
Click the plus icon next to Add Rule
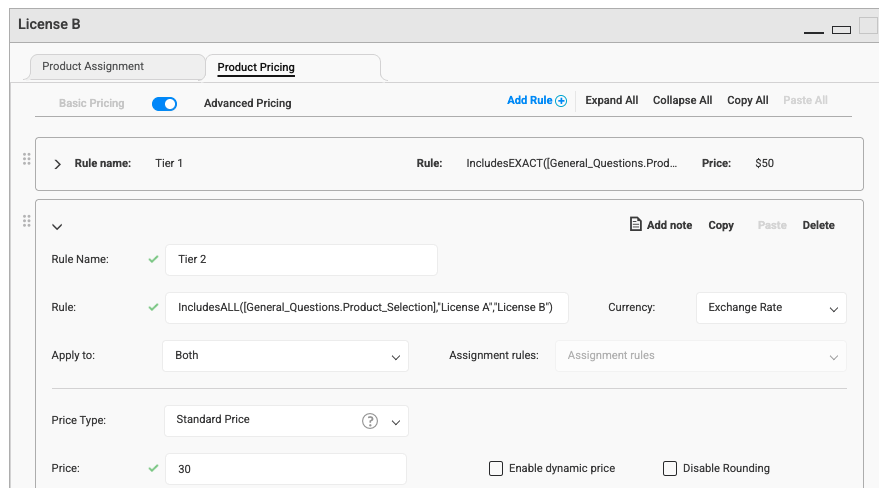coord(561,101)
